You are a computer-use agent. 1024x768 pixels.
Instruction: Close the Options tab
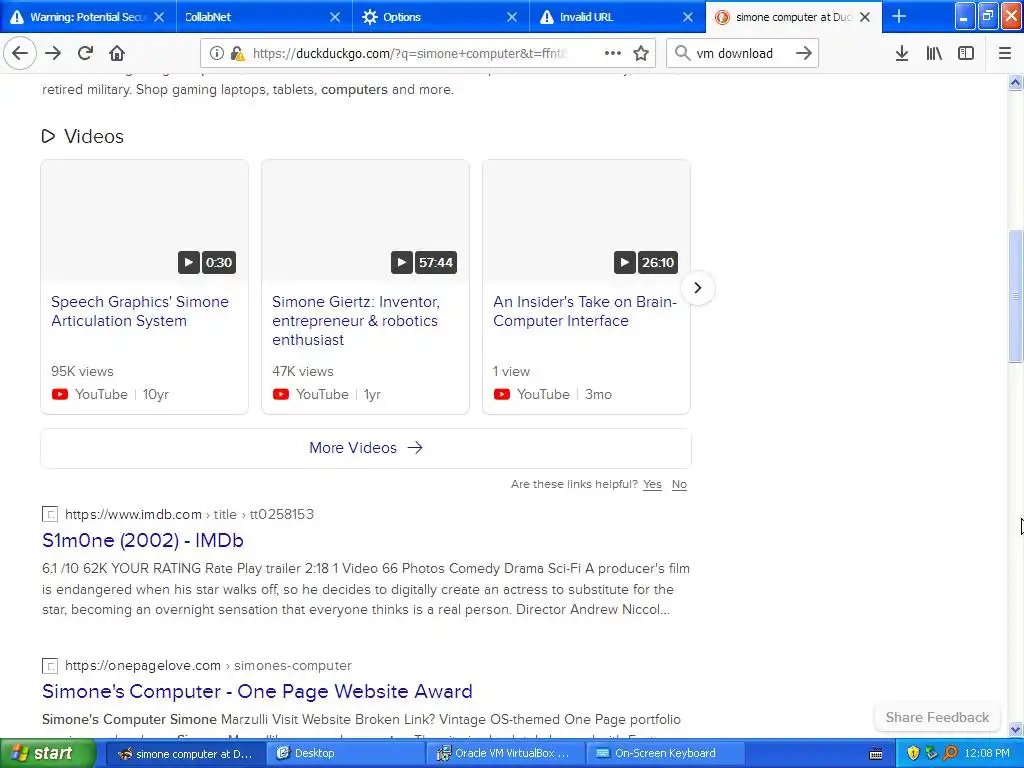pyautogui.click(x=512, y=17)
